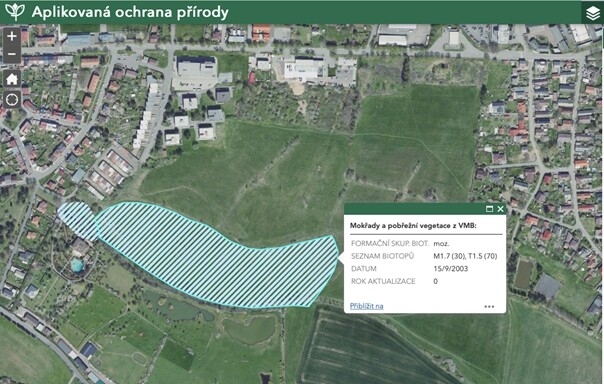Image resolution: width=604 pixels, height=384 pixels.
Task: Zoom out the map with minus button
Action: (x=12, y=54)
